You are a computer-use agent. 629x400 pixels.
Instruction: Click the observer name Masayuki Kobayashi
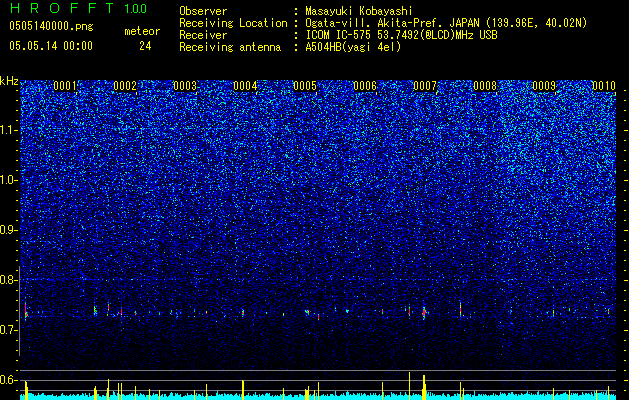tap(359, 11)
